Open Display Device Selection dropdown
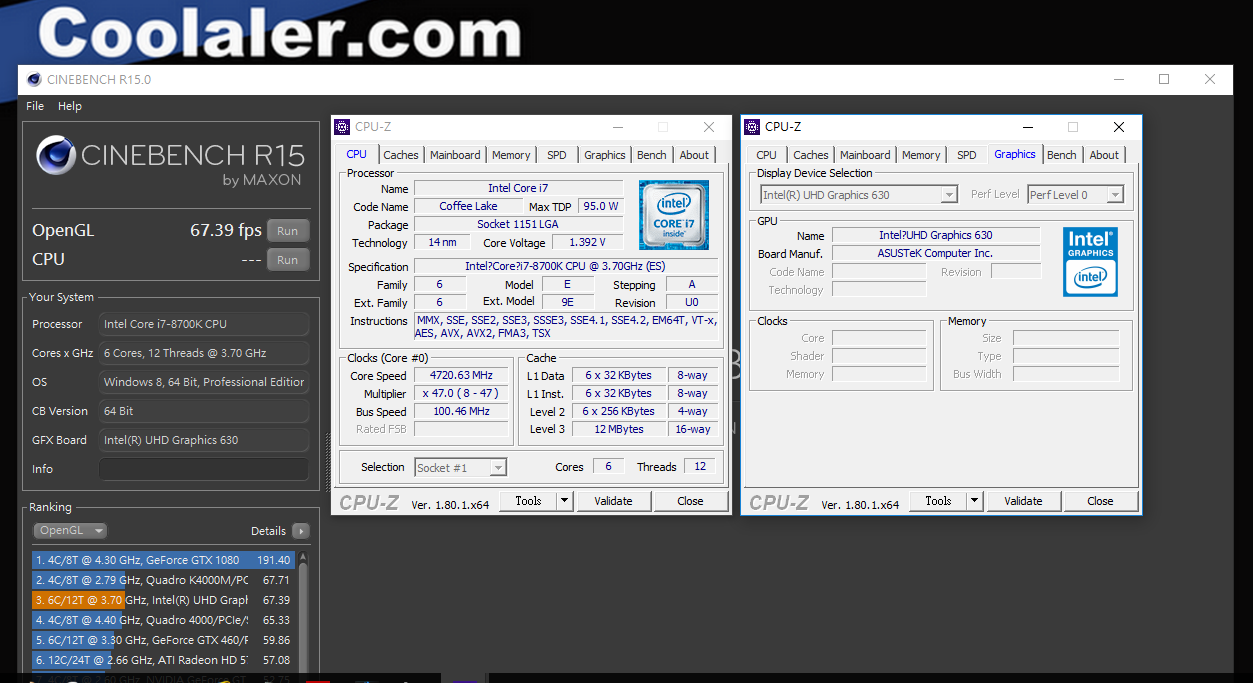1253x683 pixels. (859, 195)
